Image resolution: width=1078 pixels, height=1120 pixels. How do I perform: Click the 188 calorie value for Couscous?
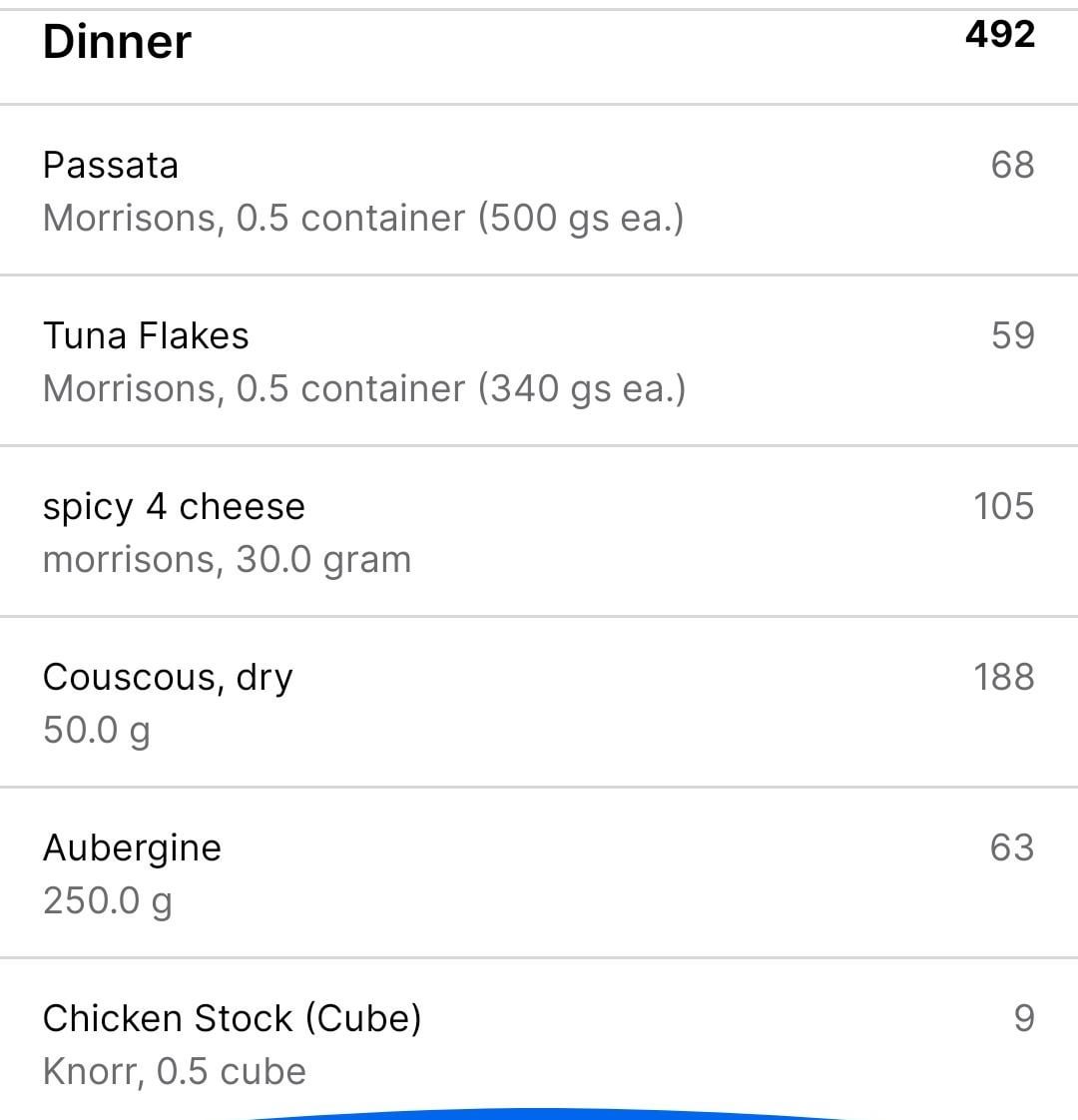tap(1004, 677)
